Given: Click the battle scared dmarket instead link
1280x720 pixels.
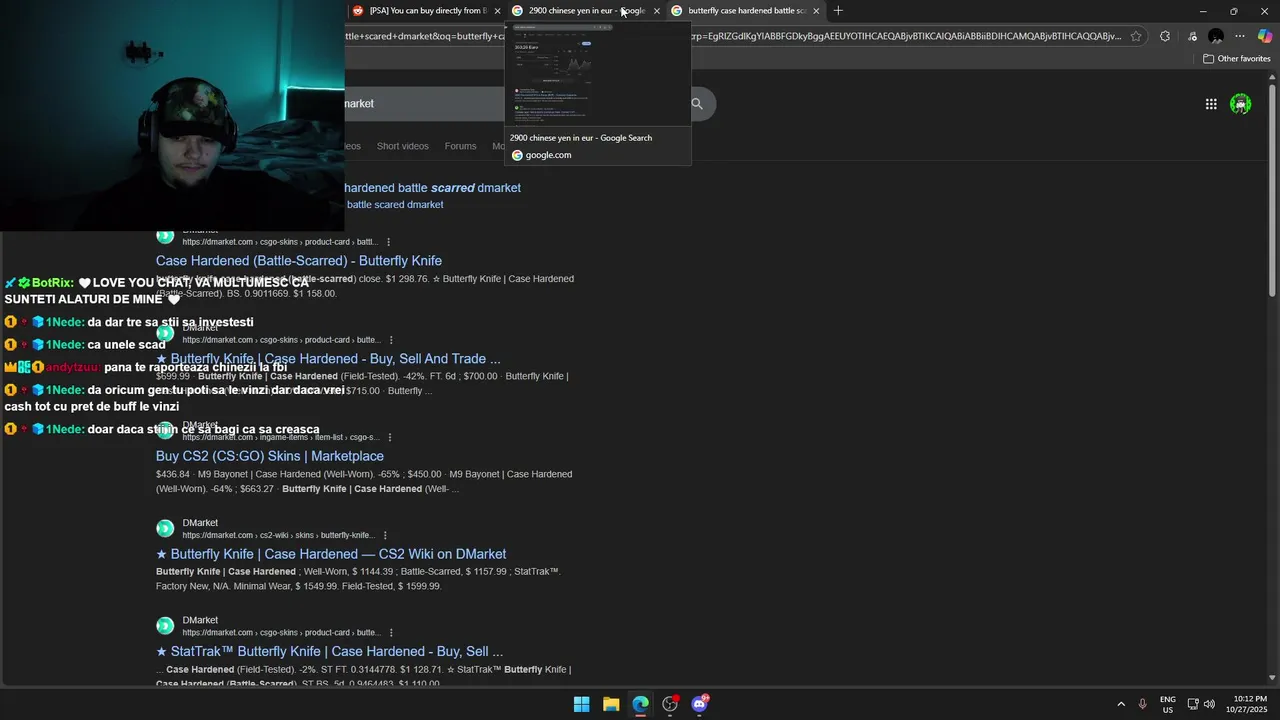Looking at the screenshot, I should [x=395, y=205].
